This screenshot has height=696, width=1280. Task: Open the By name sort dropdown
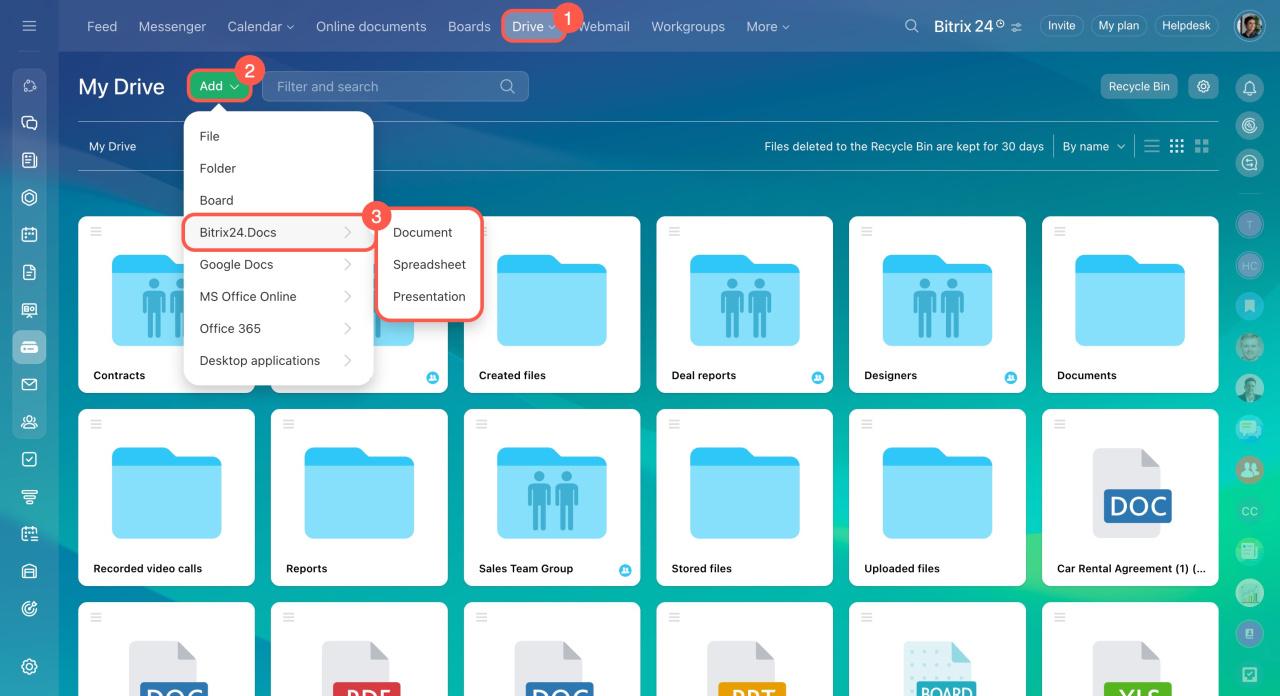click(1094, 146)
